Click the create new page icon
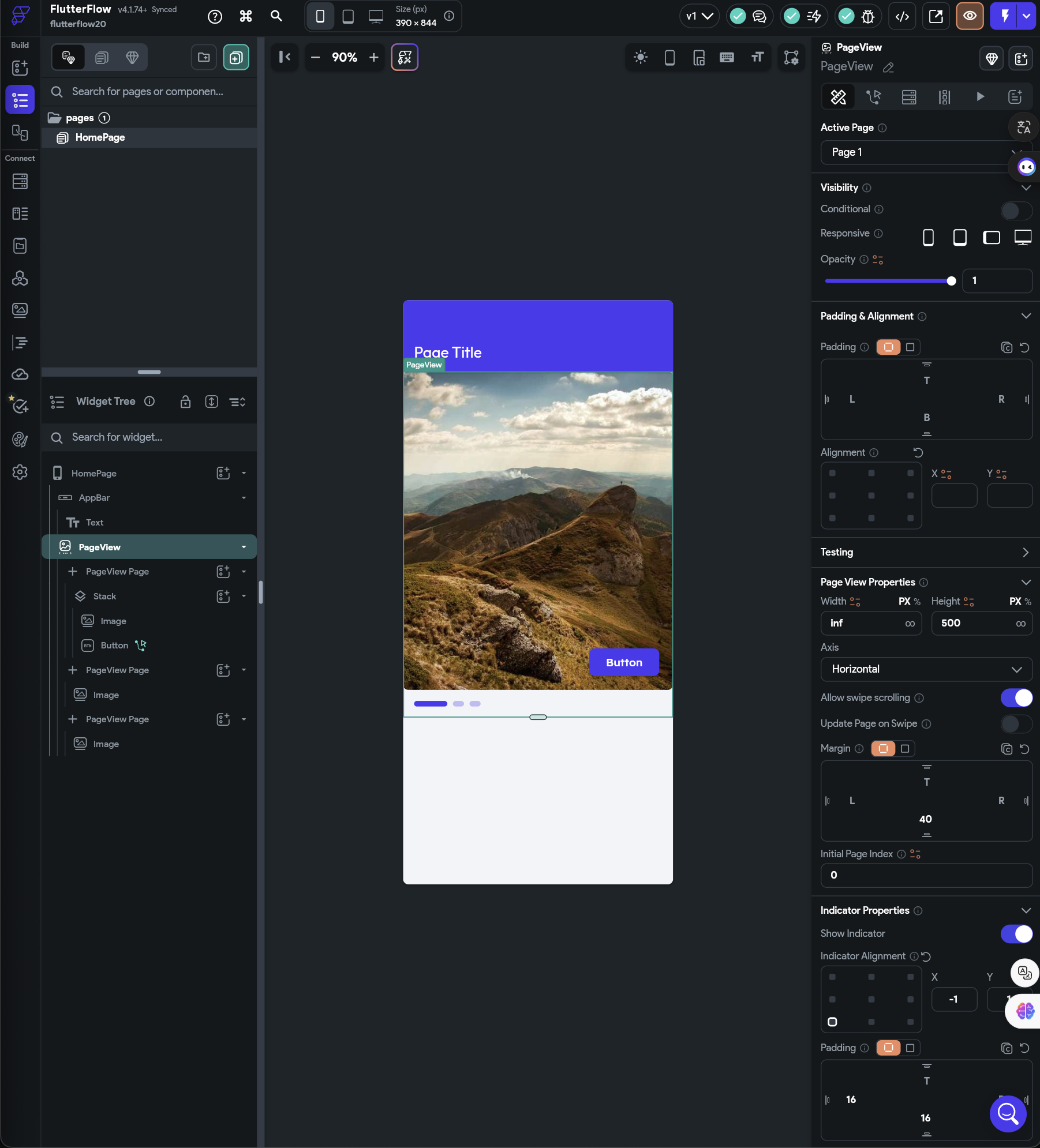The width and height of the screenshot is (1040, 1148). tap(236, 57)
